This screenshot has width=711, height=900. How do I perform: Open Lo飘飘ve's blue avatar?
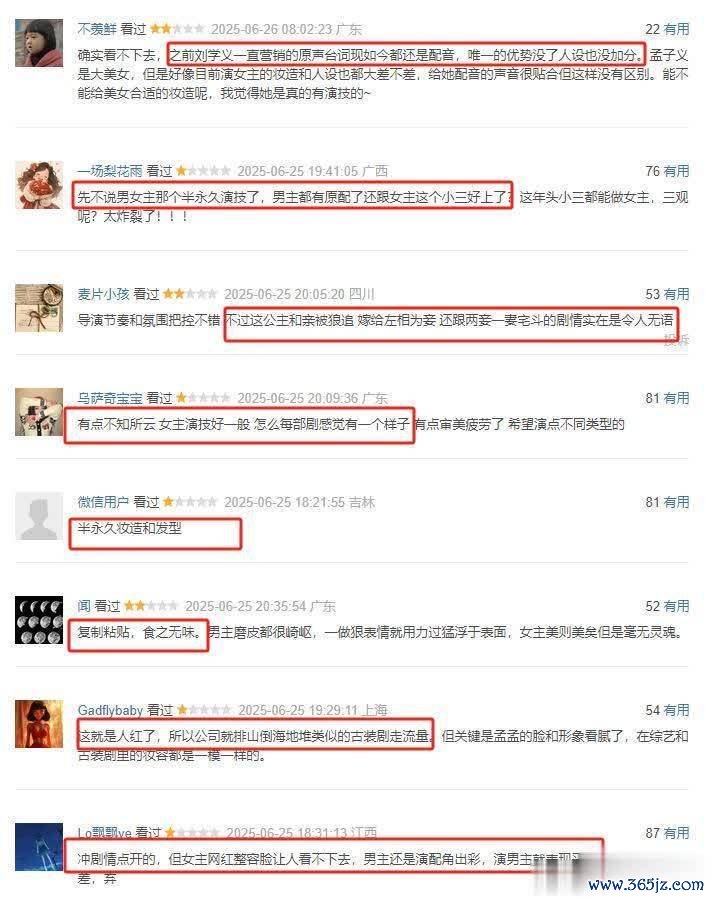click(x=39, y=847)
